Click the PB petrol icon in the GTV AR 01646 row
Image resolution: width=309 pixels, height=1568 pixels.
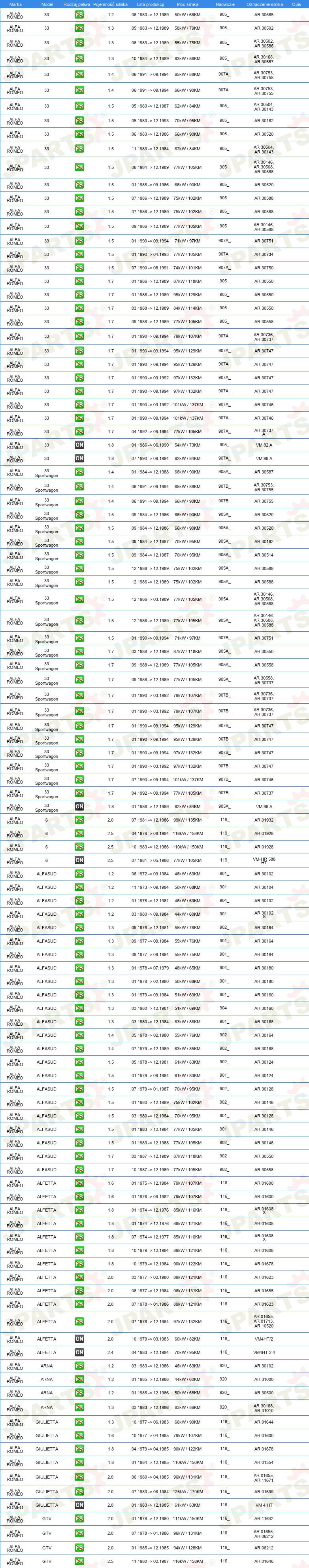point(79,1561)
